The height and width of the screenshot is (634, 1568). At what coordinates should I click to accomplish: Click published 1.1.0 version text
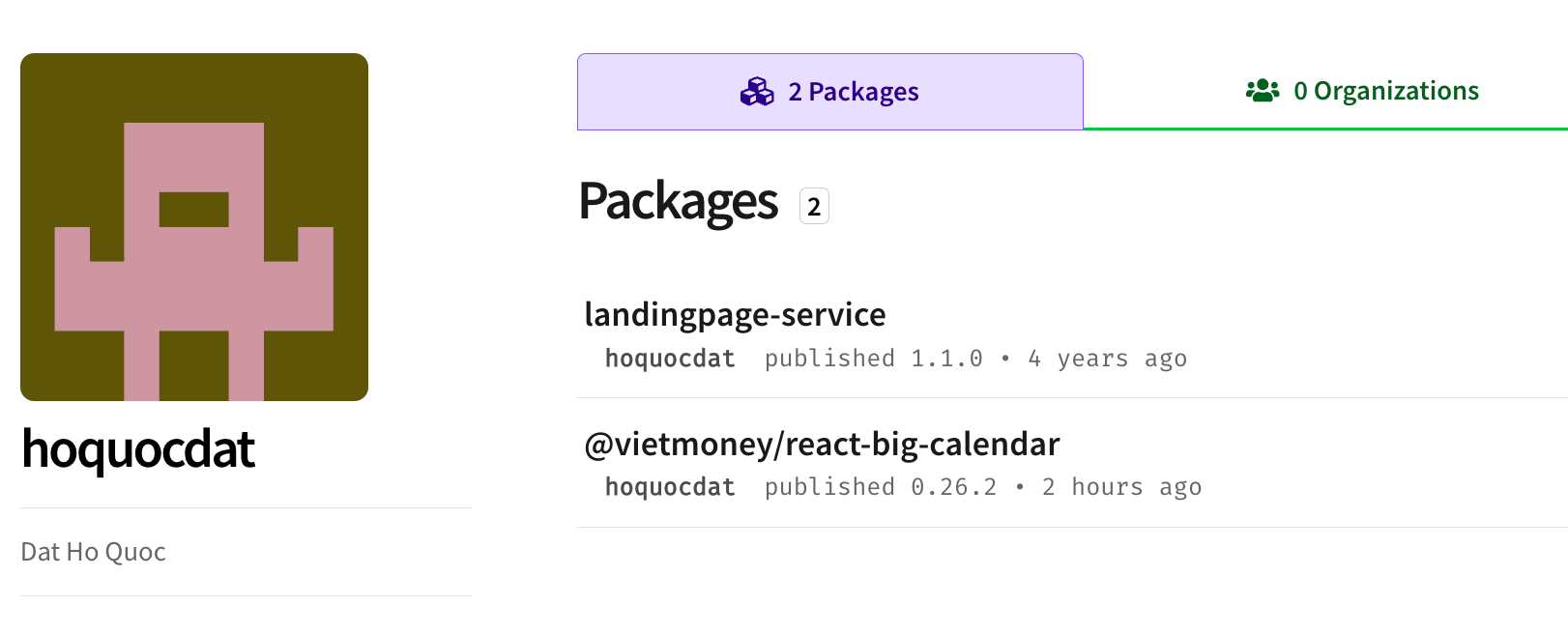tap(874, 359)
